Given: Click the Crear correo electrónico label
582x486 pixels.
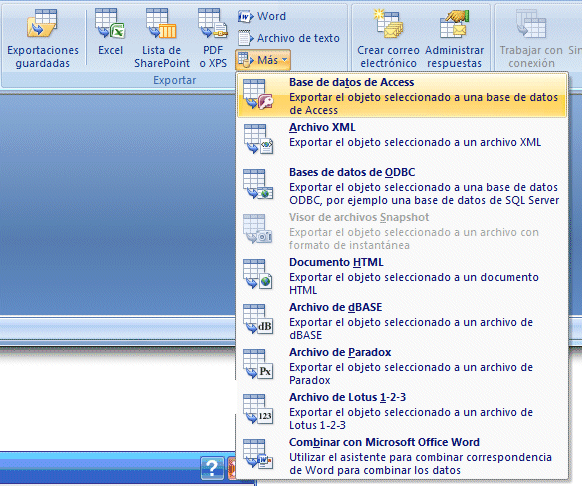Looking at the screenshot, I should 388,57.
